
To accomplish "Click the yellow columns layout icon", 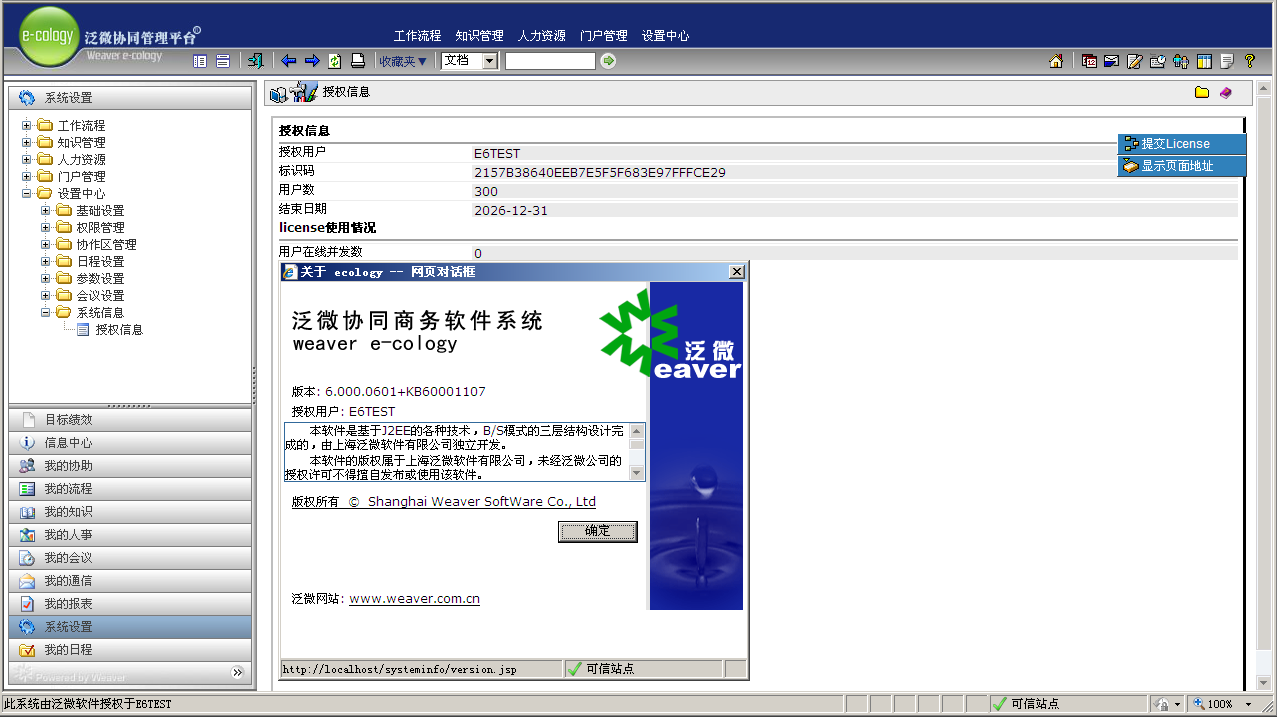I will pyautogui.click(x=1204, y=61).
